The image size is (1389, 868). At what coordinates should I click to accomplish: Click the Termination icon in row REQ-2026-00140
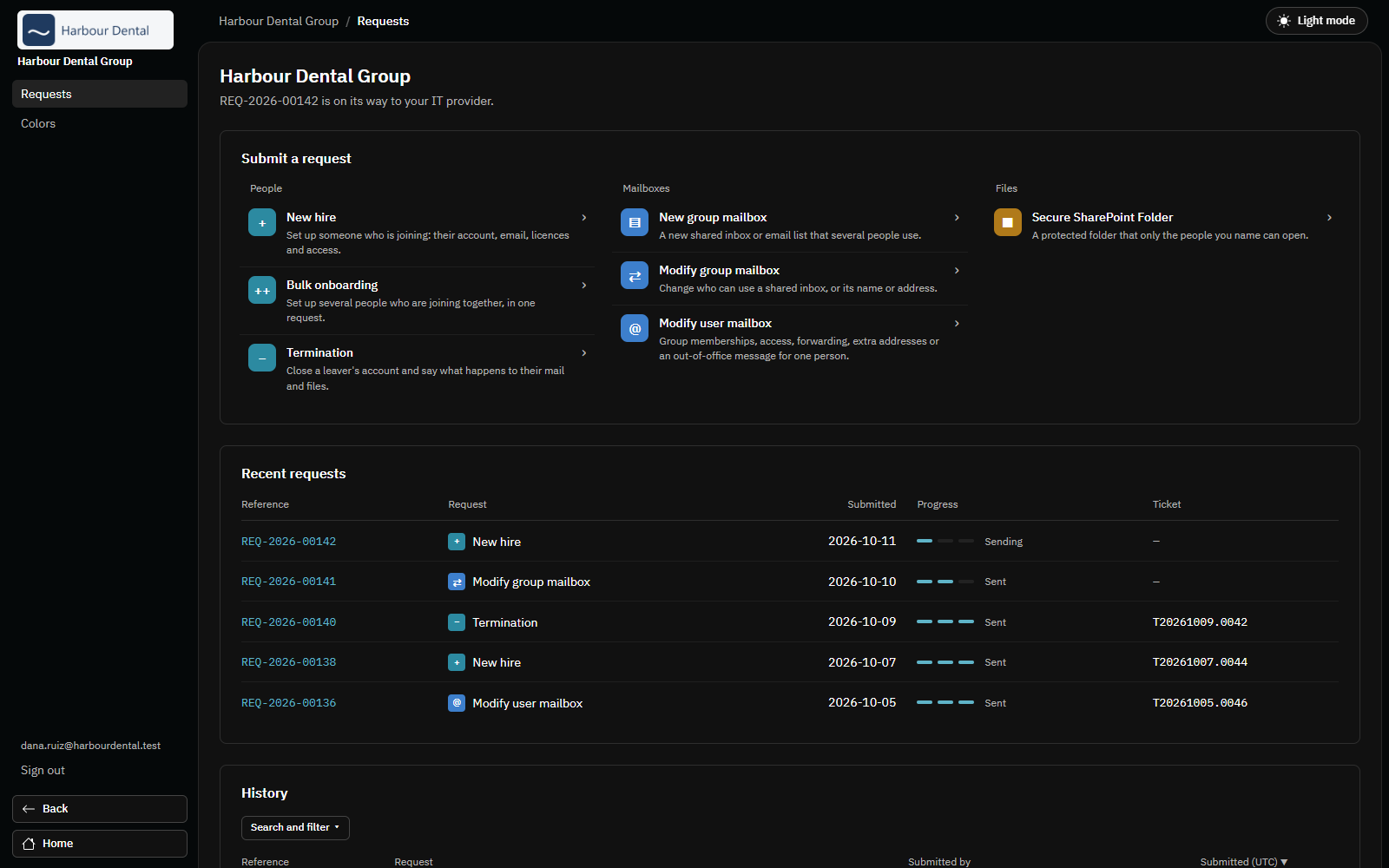tap(457, 622)
